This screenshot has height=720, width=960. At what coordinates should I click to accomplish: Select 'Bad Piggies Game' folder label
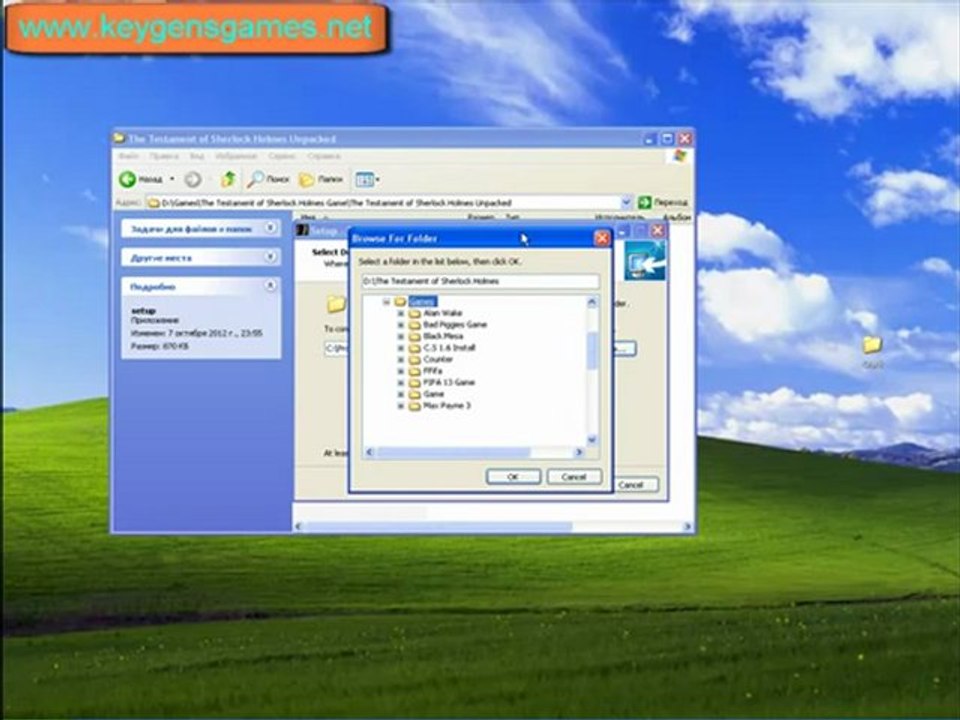454,324
